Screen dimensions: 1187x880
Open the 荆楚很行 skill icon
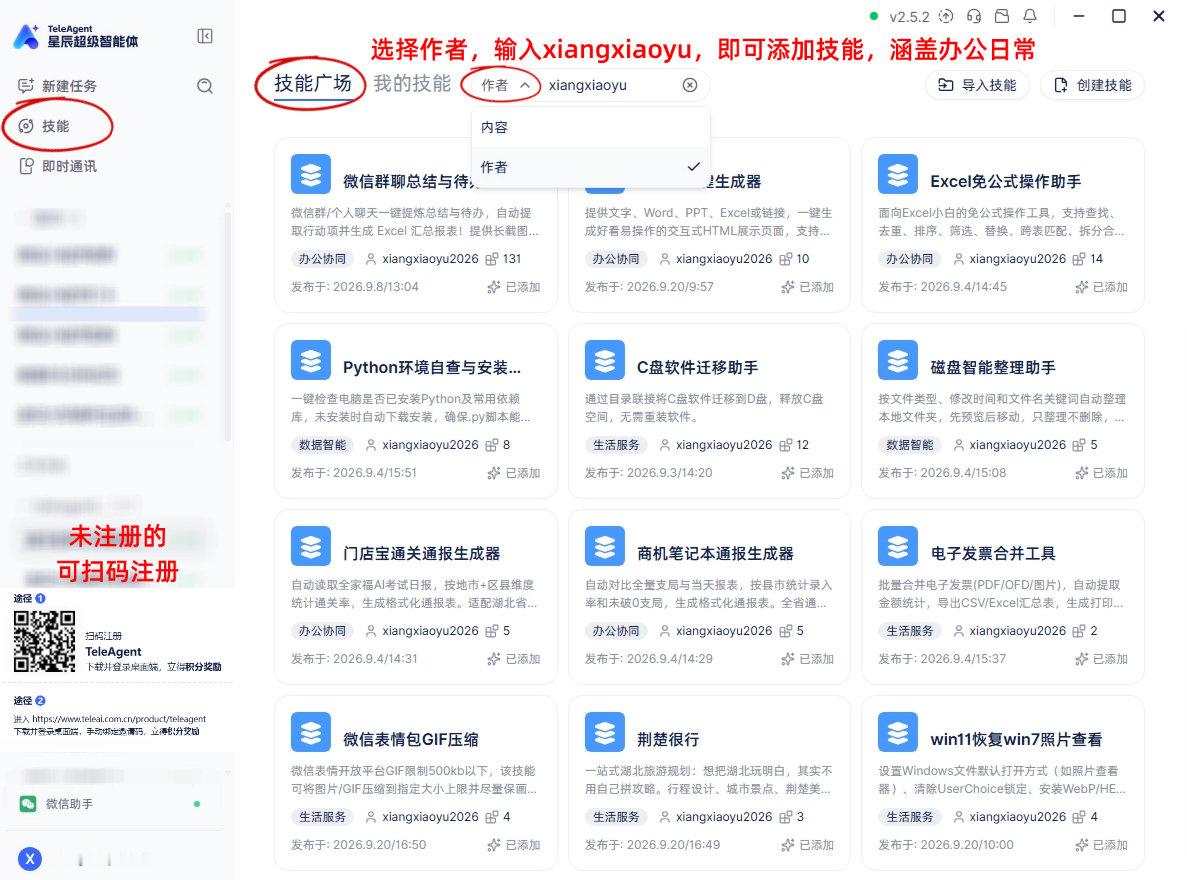605,732
